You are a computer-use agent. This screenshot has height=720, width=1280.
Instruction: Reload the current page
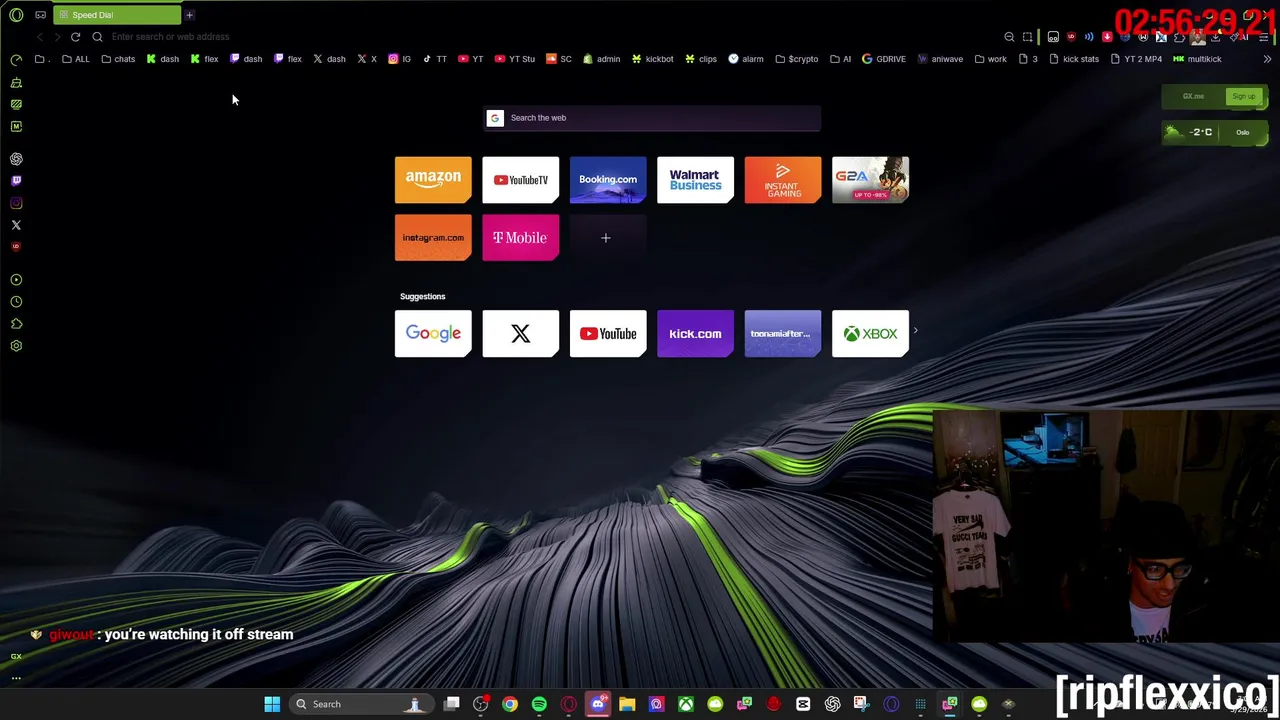(75, 37)
